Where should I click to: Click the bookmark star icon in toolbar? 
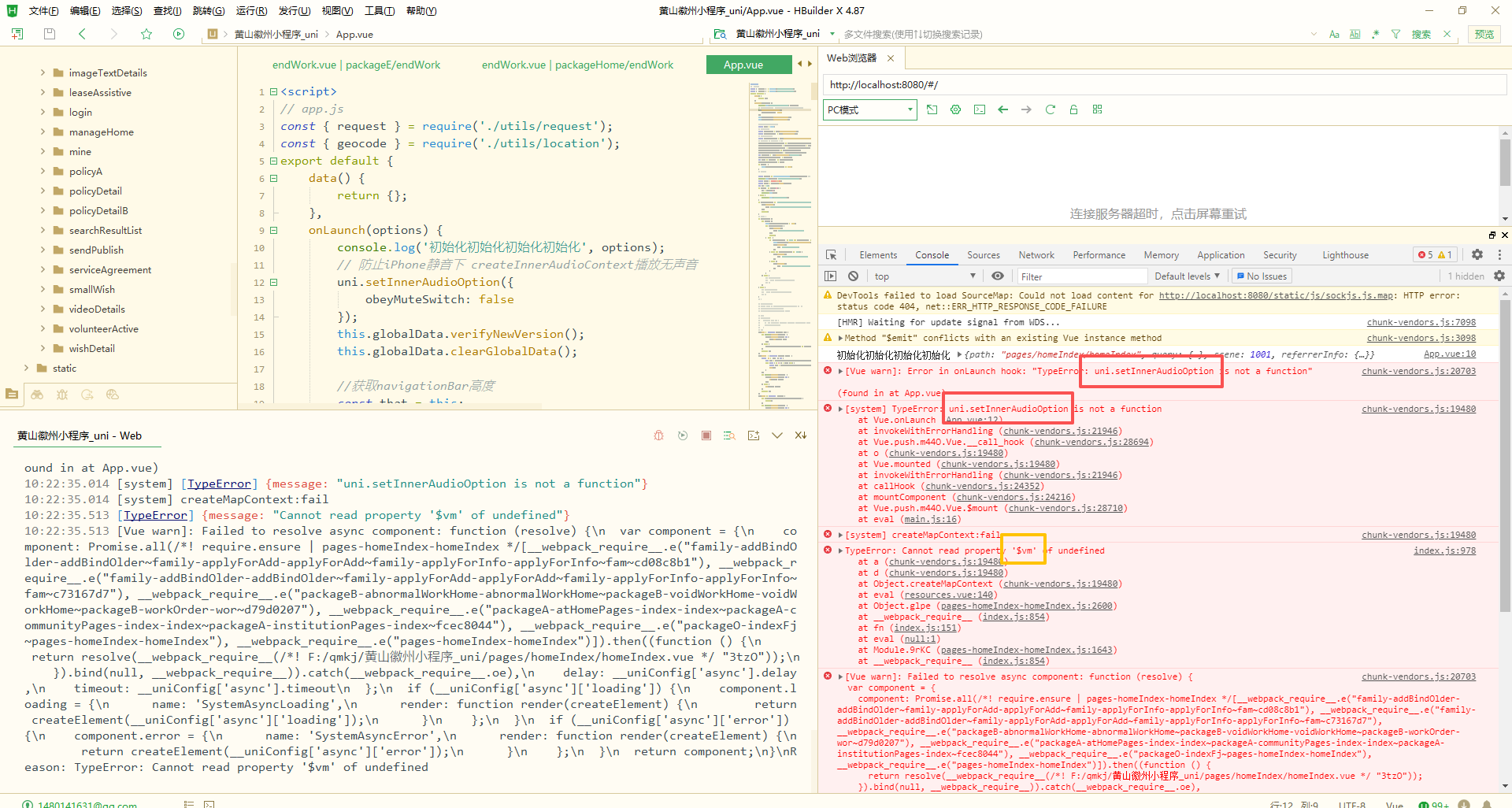tap(146, 34)
